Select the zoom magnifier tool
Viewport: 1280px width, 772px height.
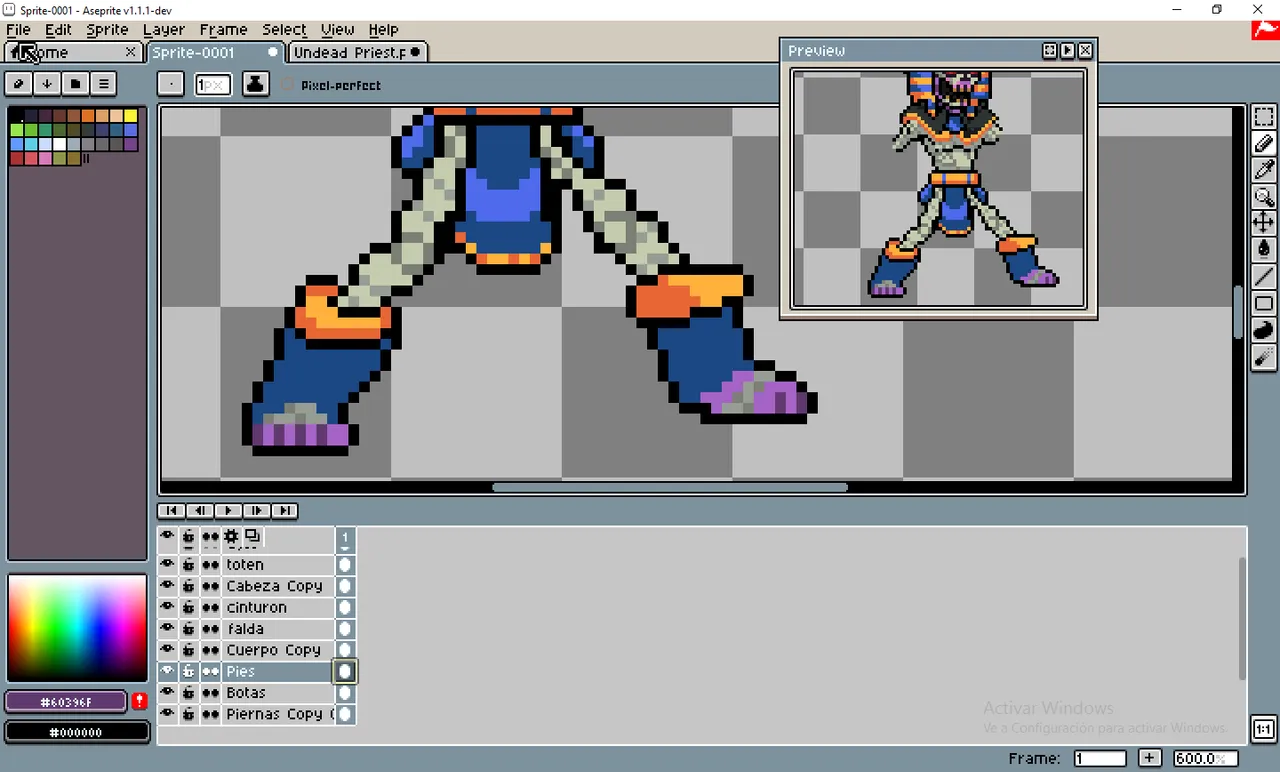tap(1264, 197)
